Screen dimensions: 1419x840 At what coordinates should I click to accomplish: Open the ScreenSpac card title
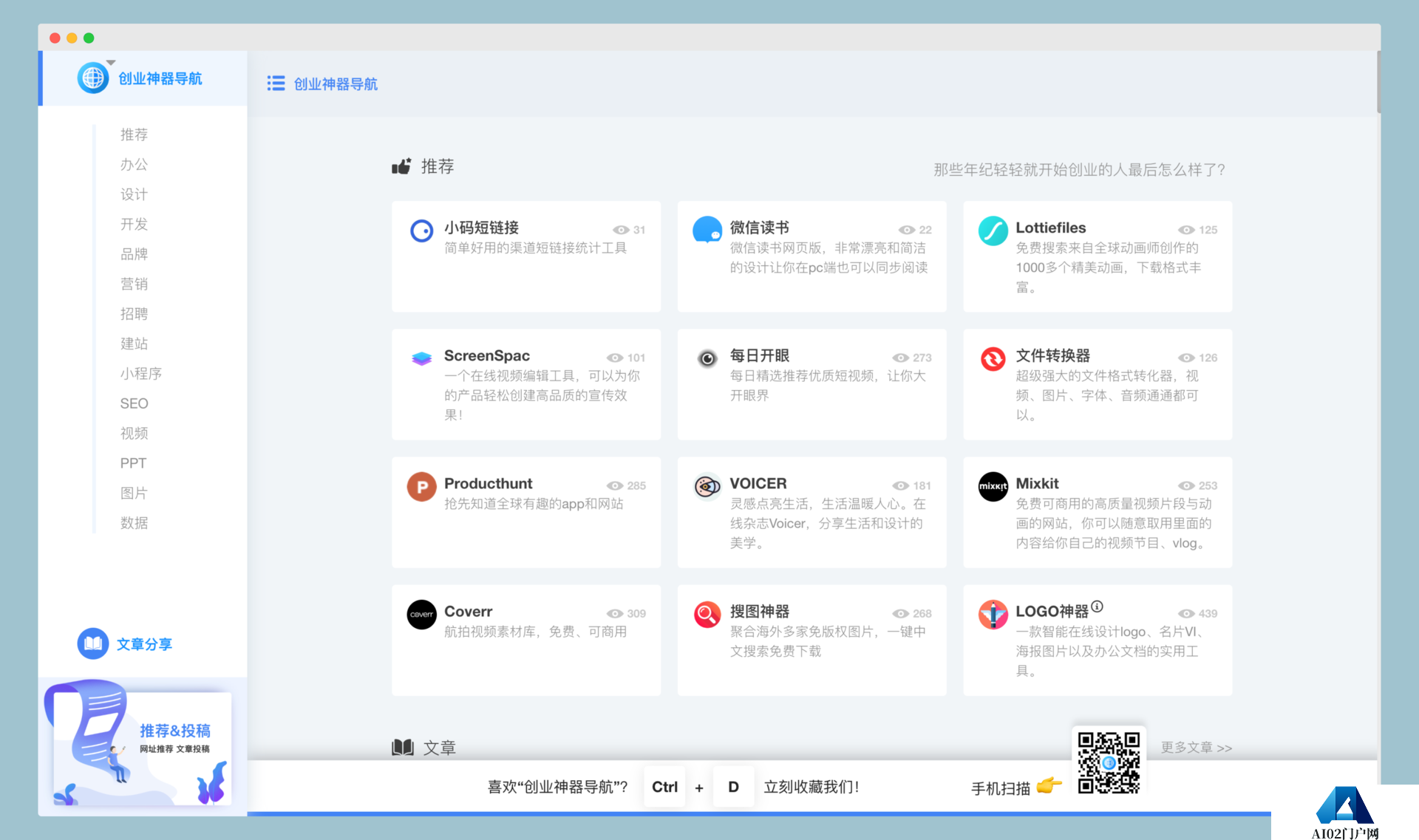coord(486,355)
